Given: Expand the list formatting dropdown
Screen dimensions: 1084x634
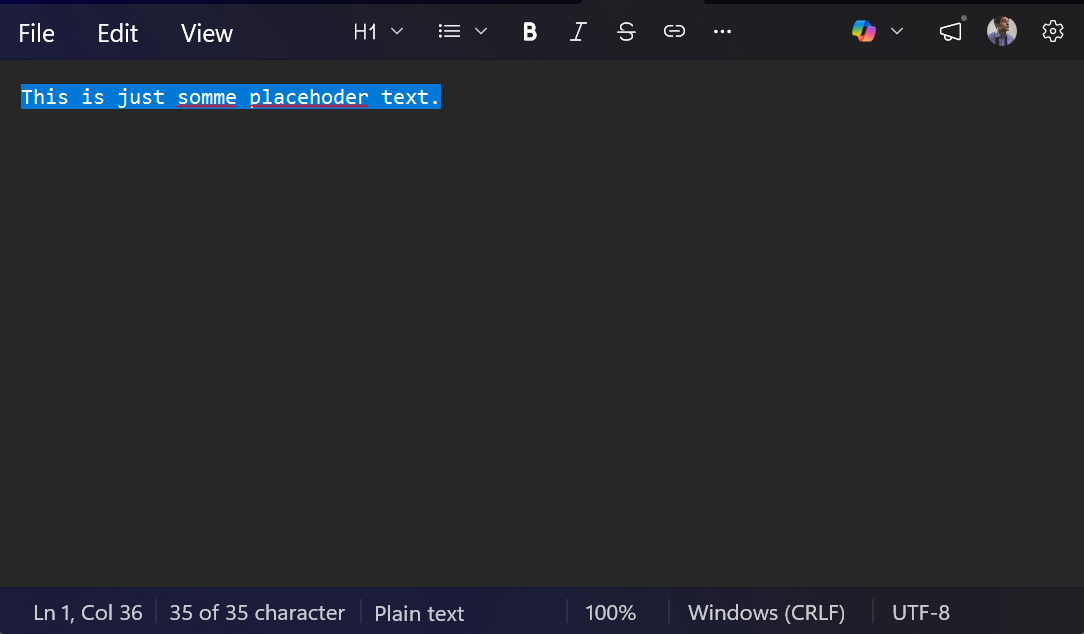Looking at the screenshot, I should [461, 31].
